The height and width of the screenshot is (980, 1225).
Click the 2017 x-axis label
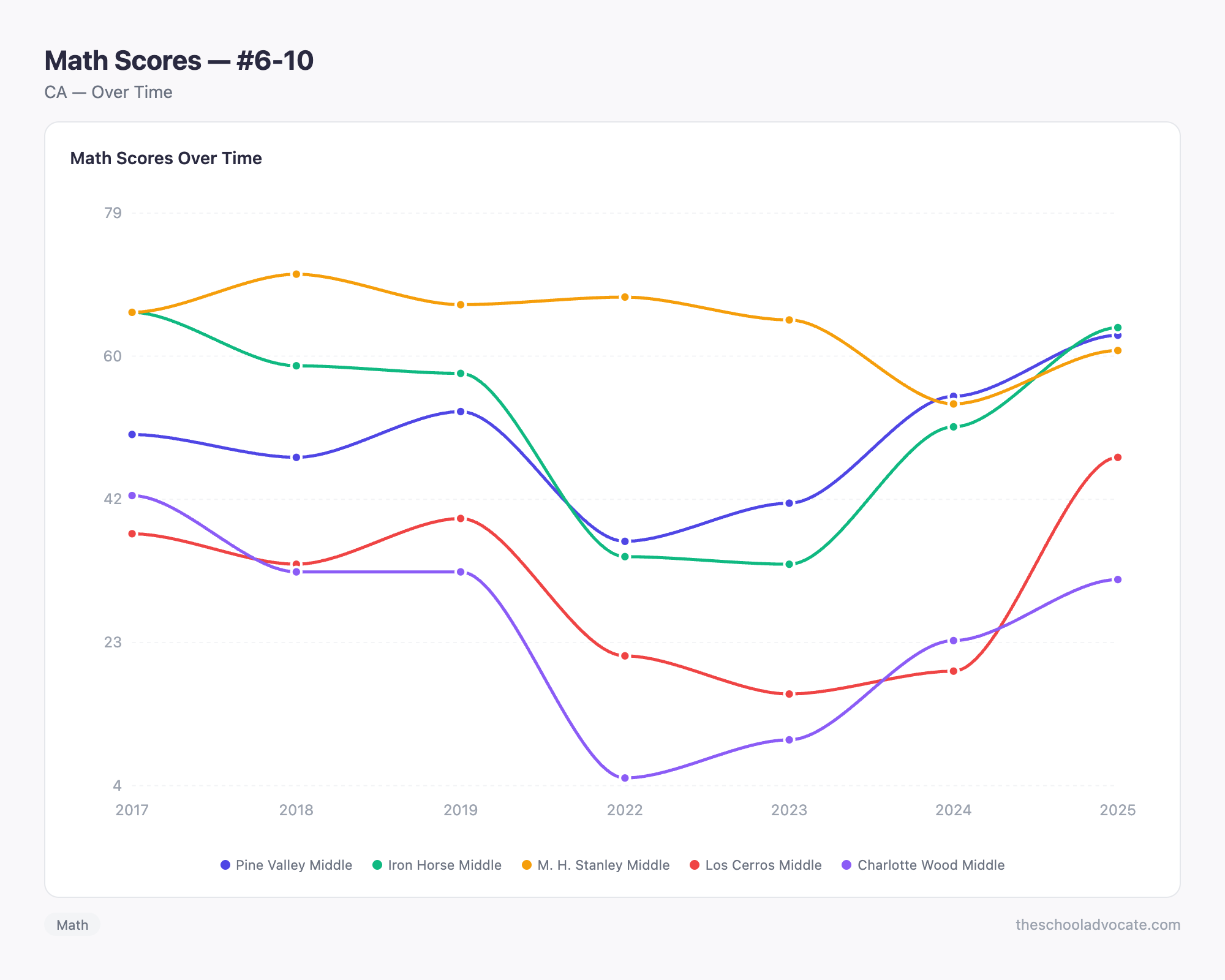coord(131,810)
